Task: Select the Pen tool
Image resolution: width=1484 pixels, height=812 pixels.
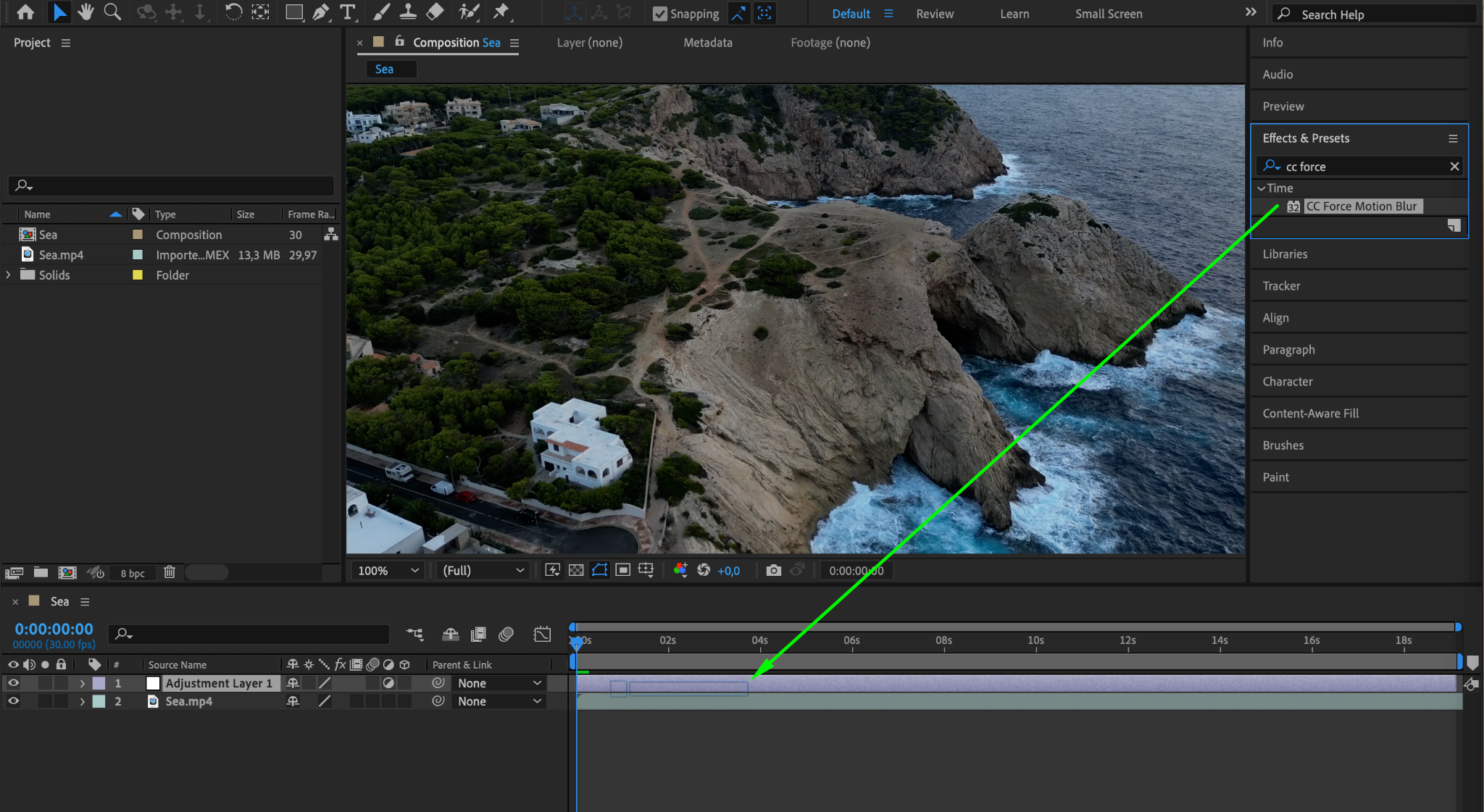Action: tap(320, 12)
